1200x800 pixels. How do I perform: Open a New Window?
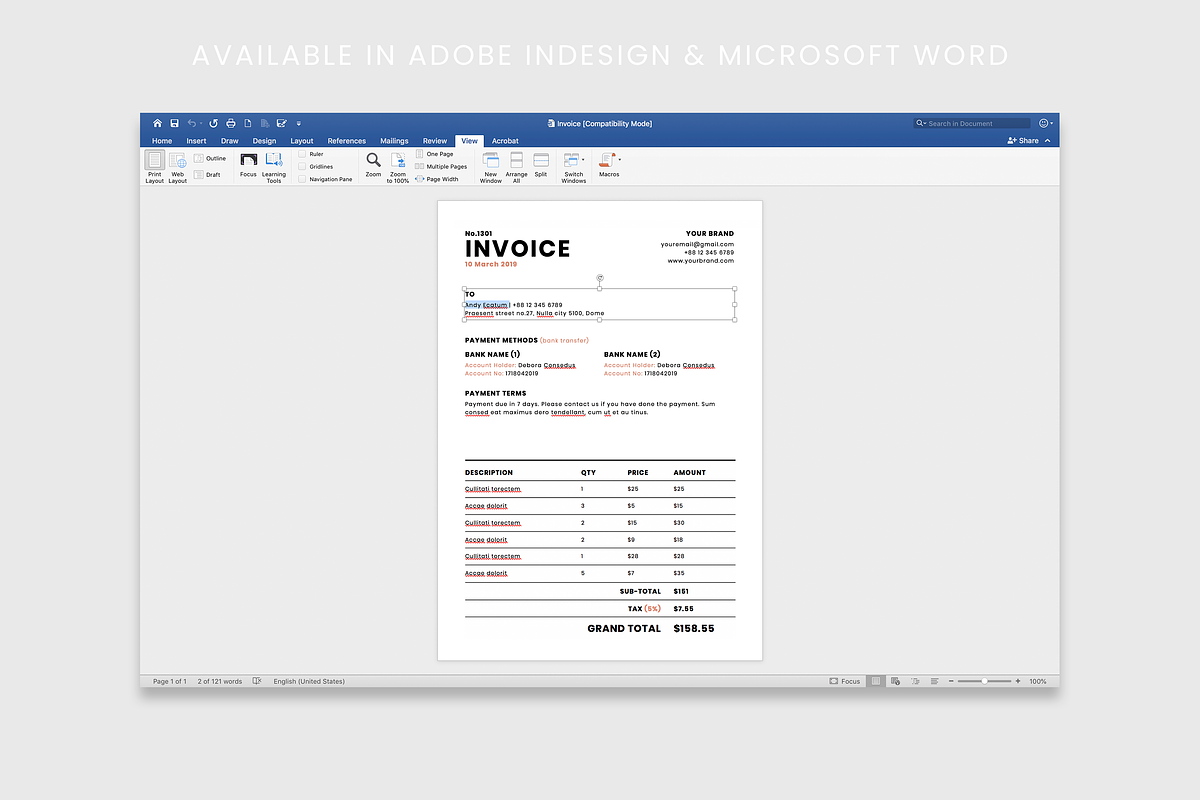point(490,167)
